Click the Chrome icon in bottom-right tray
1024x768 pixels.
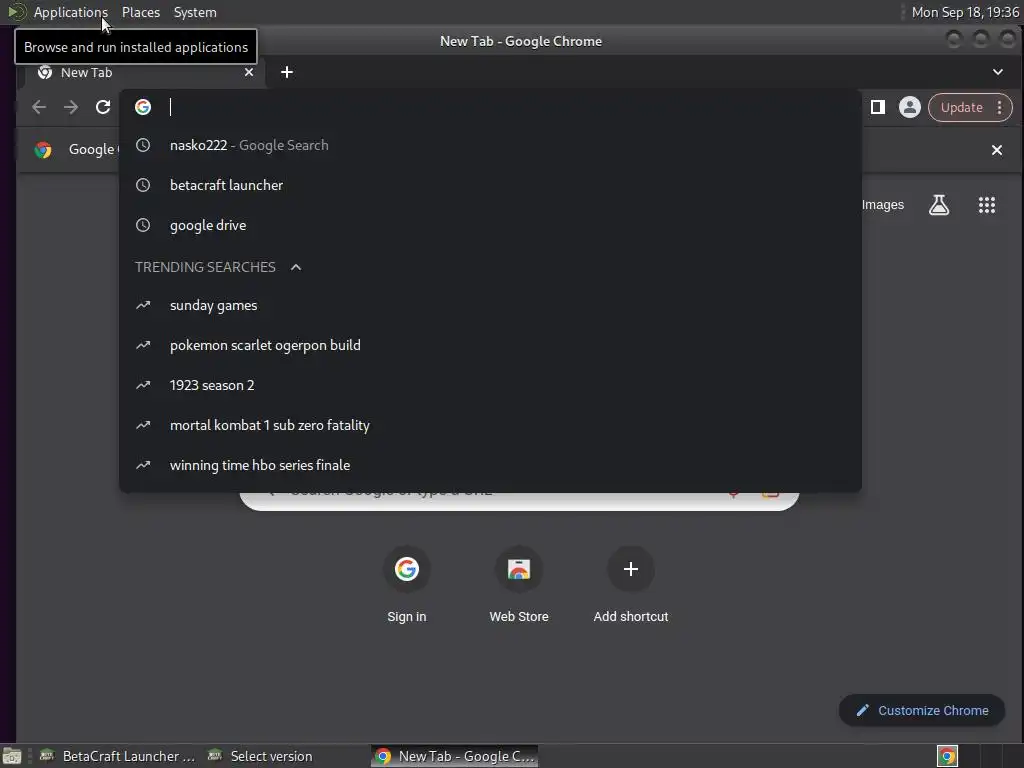pos(947,756)
